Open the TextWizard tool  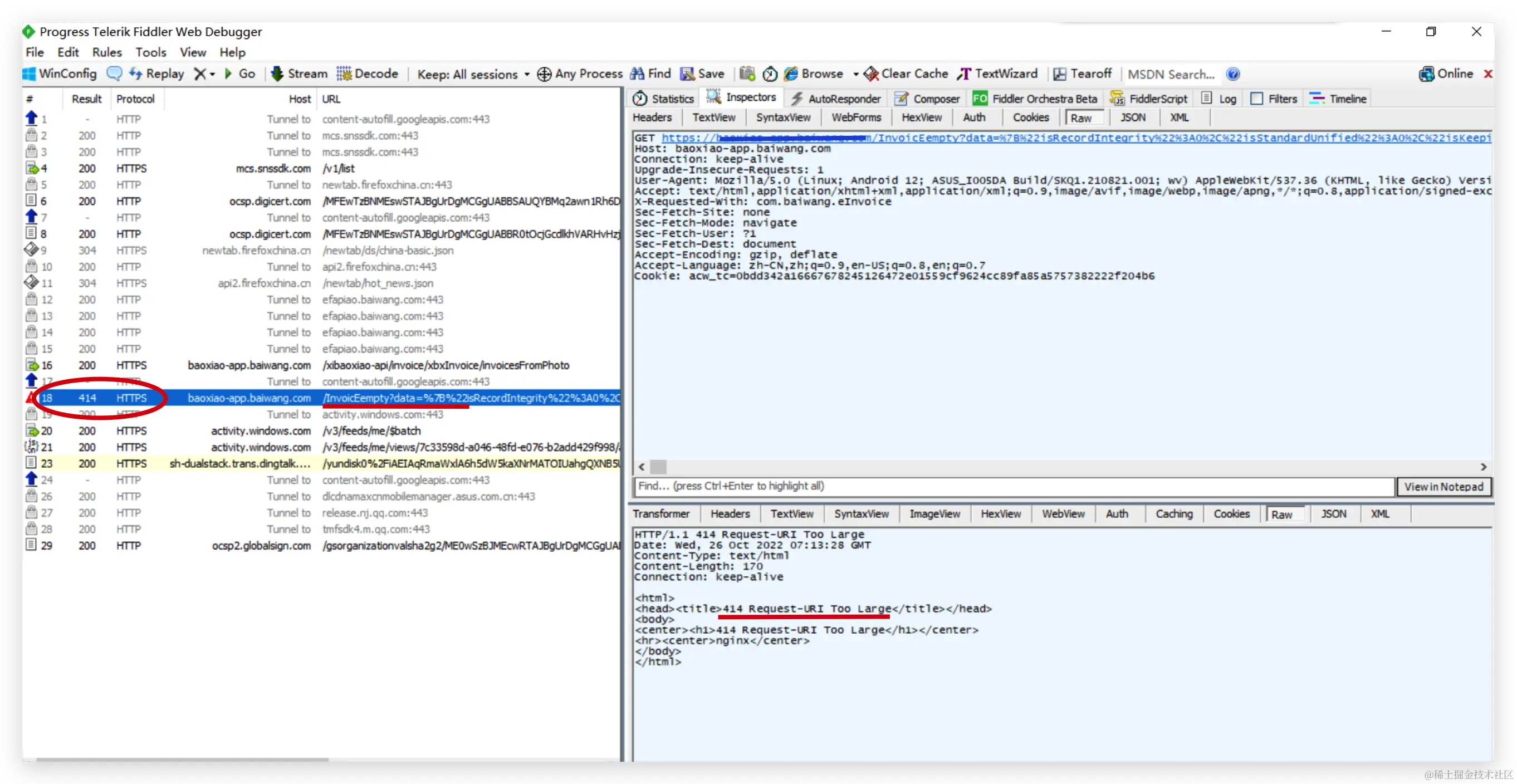pyautogui.click(x=997, y=73)
